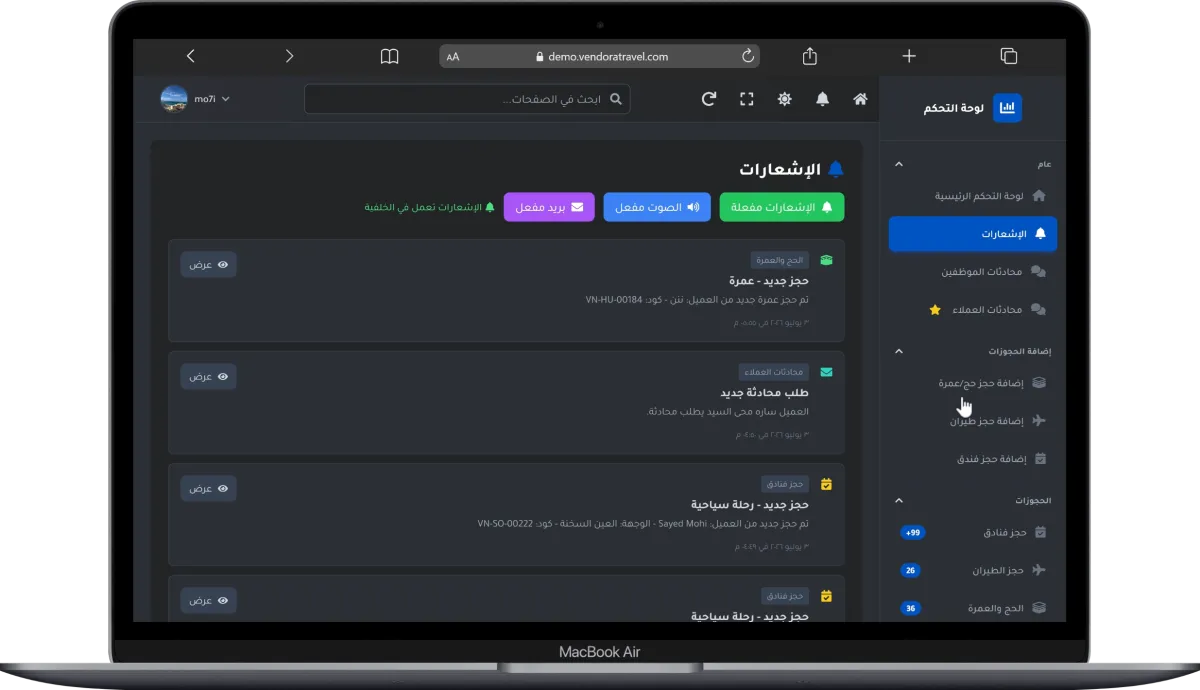Viewport: 1200px width, 690px height.
Task: View the Sayed Mohi رحلة سياحية notification
Action: click(x=209, y=488)
